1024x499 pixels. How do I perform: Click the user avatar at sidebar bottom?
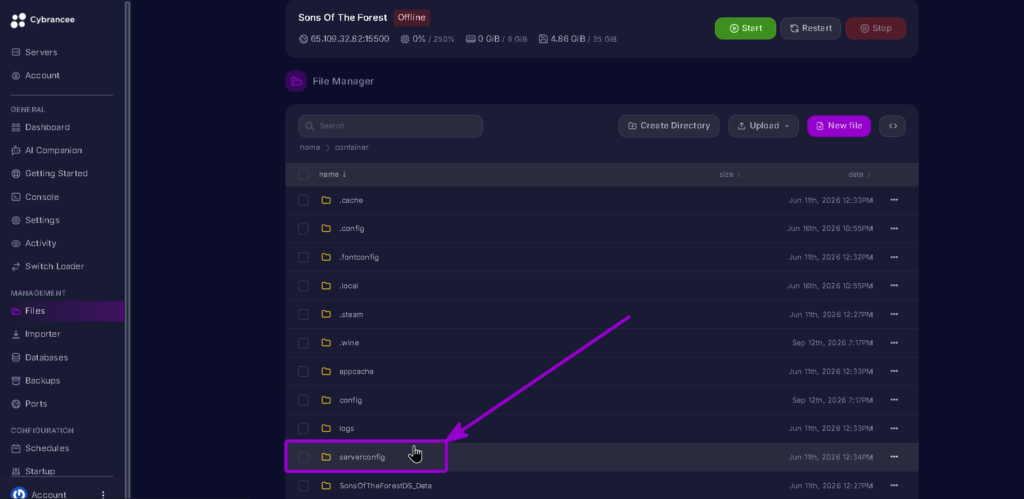19,493
